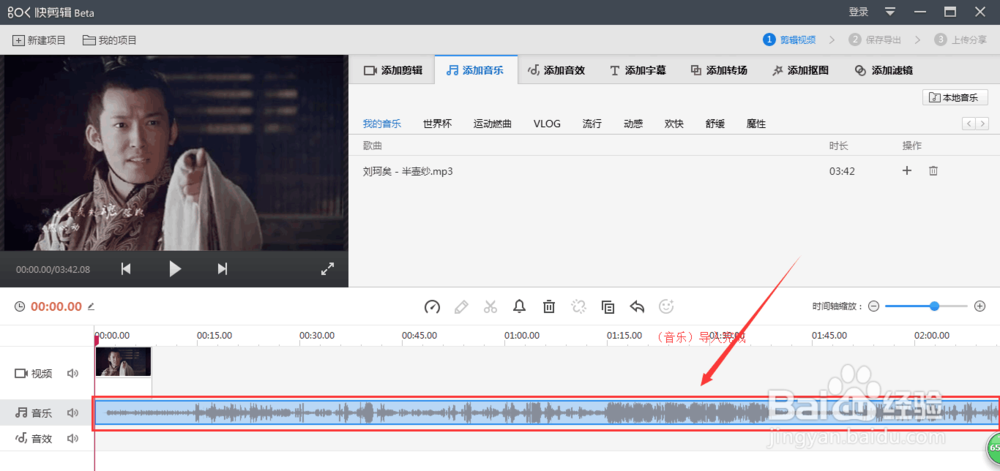Open the title bar dropdown menu arrow
The height and width of the screenshot is (471, 1000).
[x=890, y=11]
